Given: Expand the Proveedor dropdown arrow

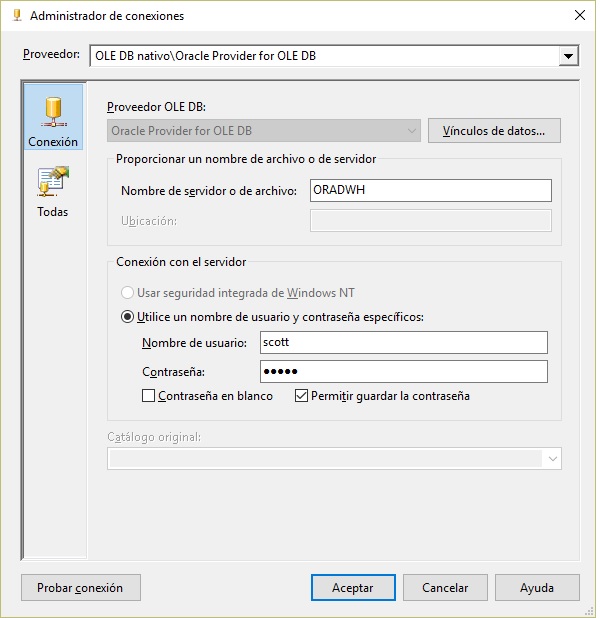Looking at the screenshot, I should pyautogui.click(x=568, y=56).
